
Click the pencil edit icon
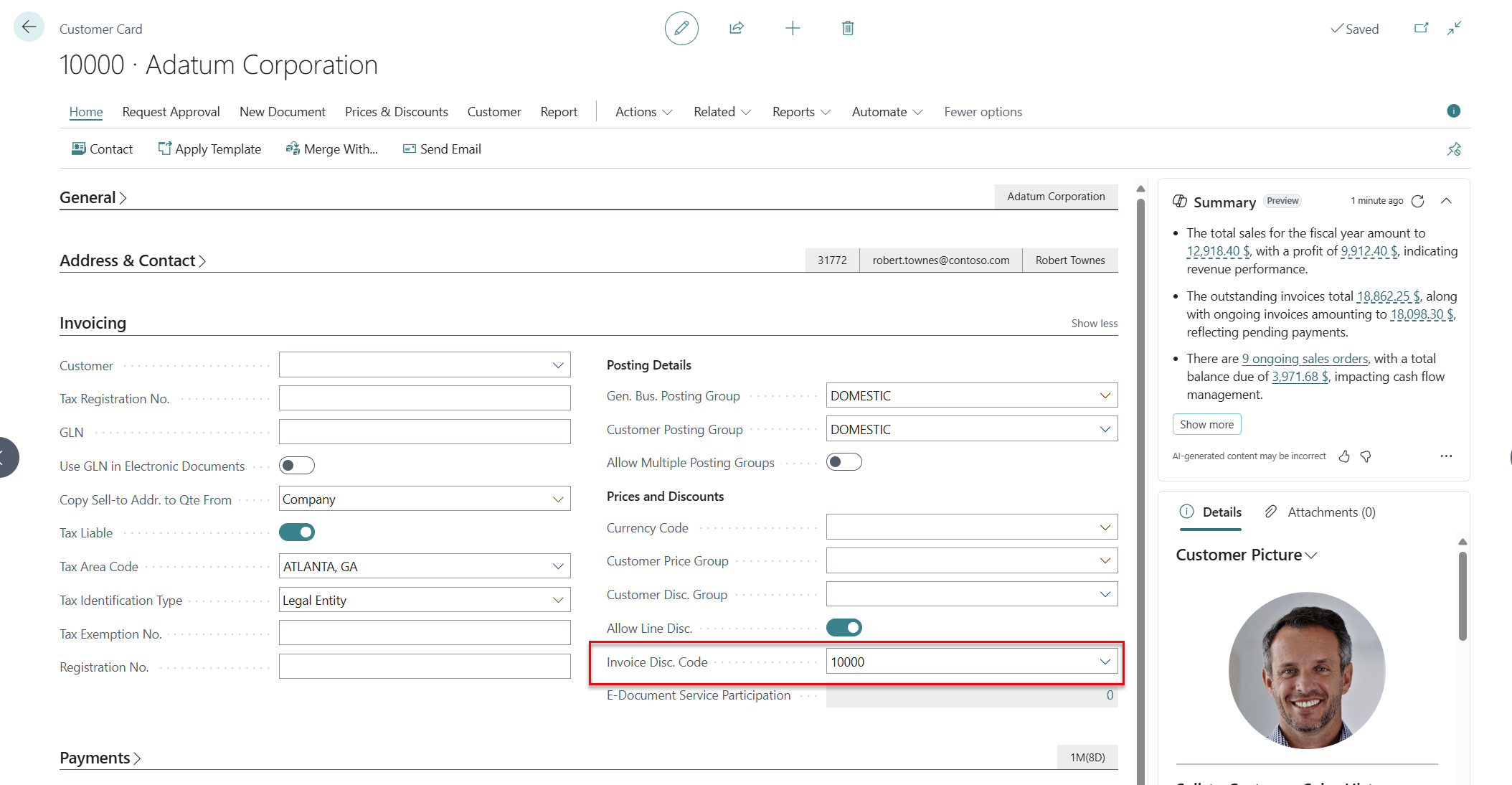[681, 28]
